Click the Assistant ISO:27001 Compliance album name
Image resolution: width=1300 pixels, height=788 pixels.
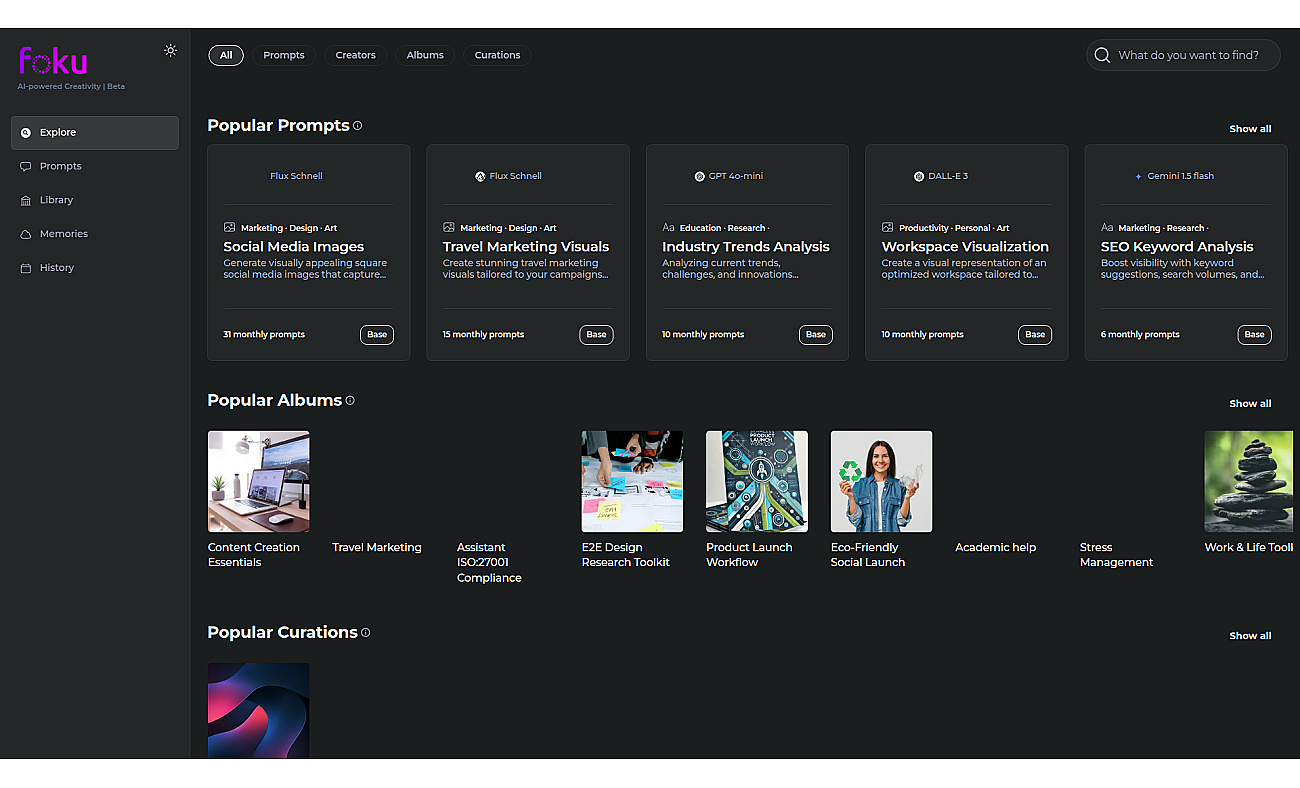coord(489,563)
